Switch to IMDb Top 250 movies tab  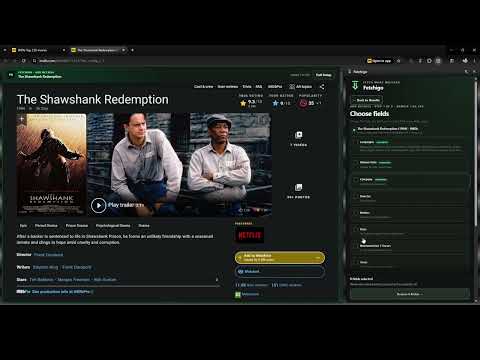point(38,50)
